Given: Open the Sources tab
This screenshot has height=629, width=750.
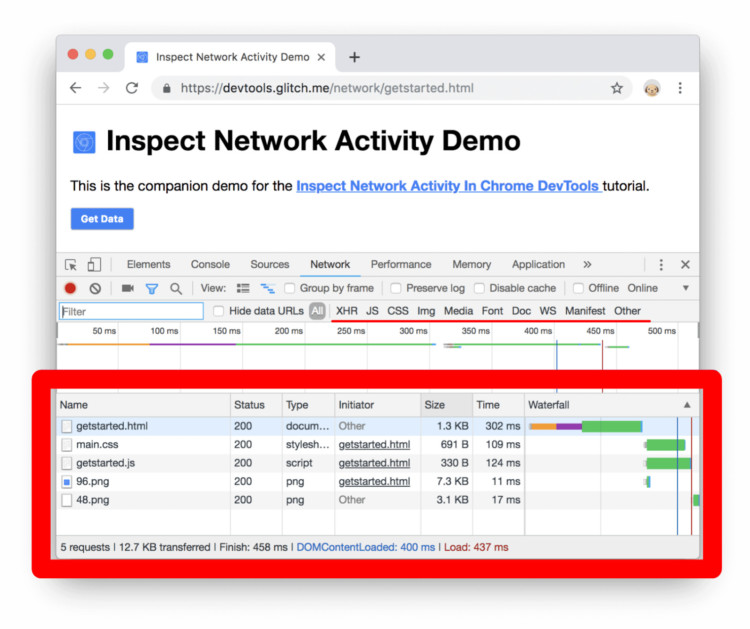Looking at the screenshot, I should click(270, 265).
